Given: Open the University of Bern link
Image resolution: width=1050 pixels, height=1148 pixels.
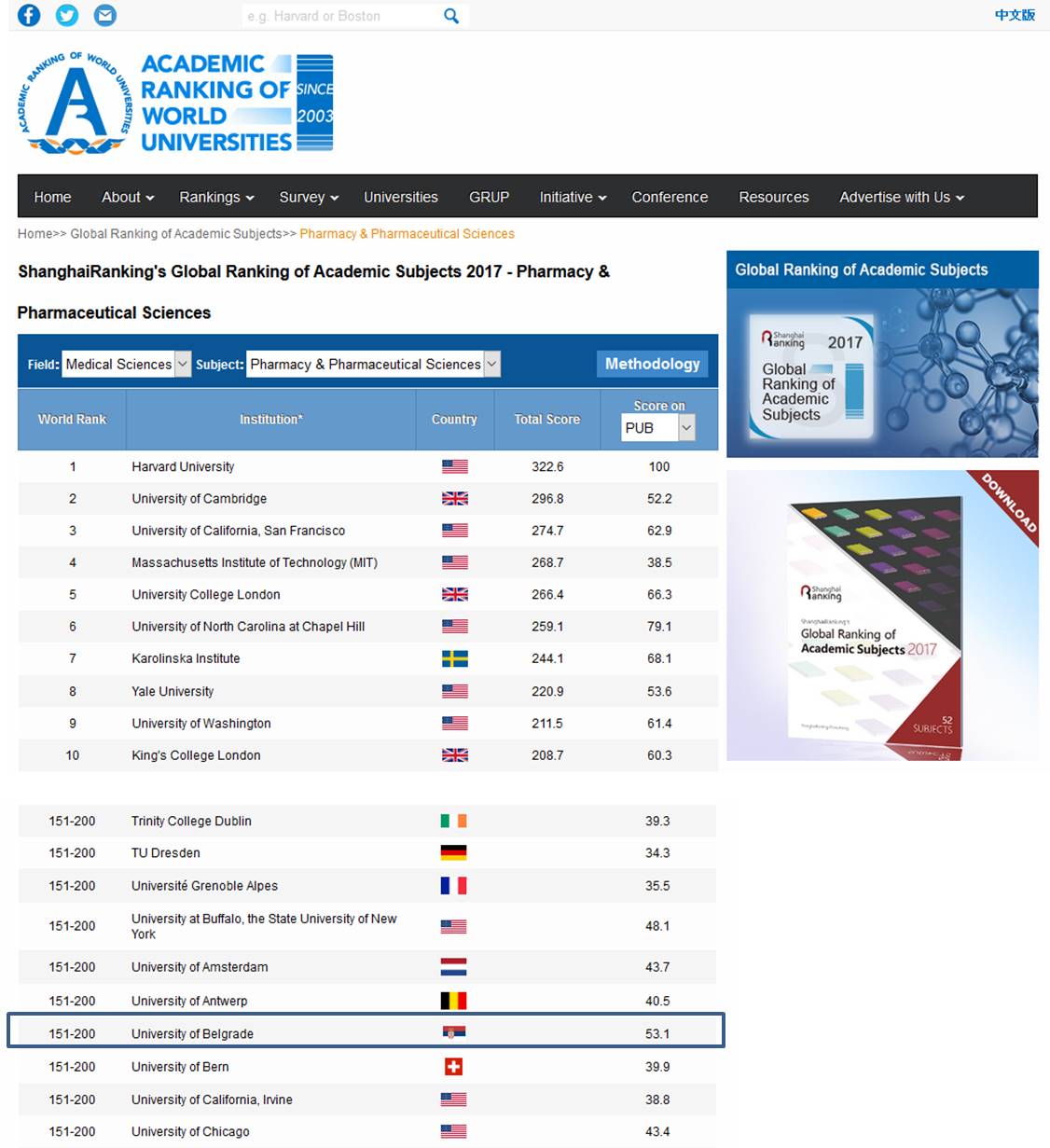Looking at the screenshot, I should pyautogui.click(x=180, y=1067).
